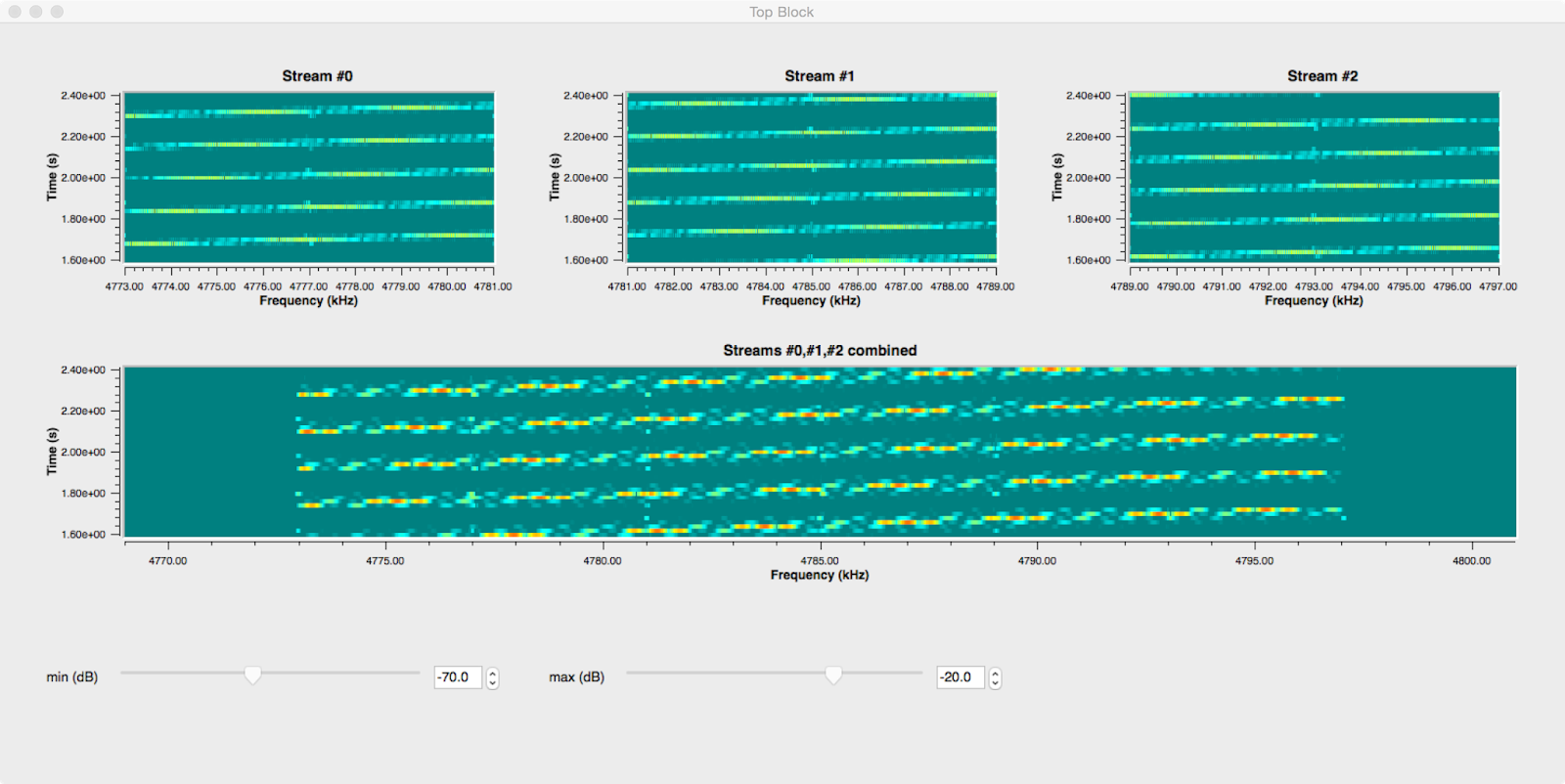Click the min (dB) slider handle
The image size is (1565, 784).
(252, 675)
